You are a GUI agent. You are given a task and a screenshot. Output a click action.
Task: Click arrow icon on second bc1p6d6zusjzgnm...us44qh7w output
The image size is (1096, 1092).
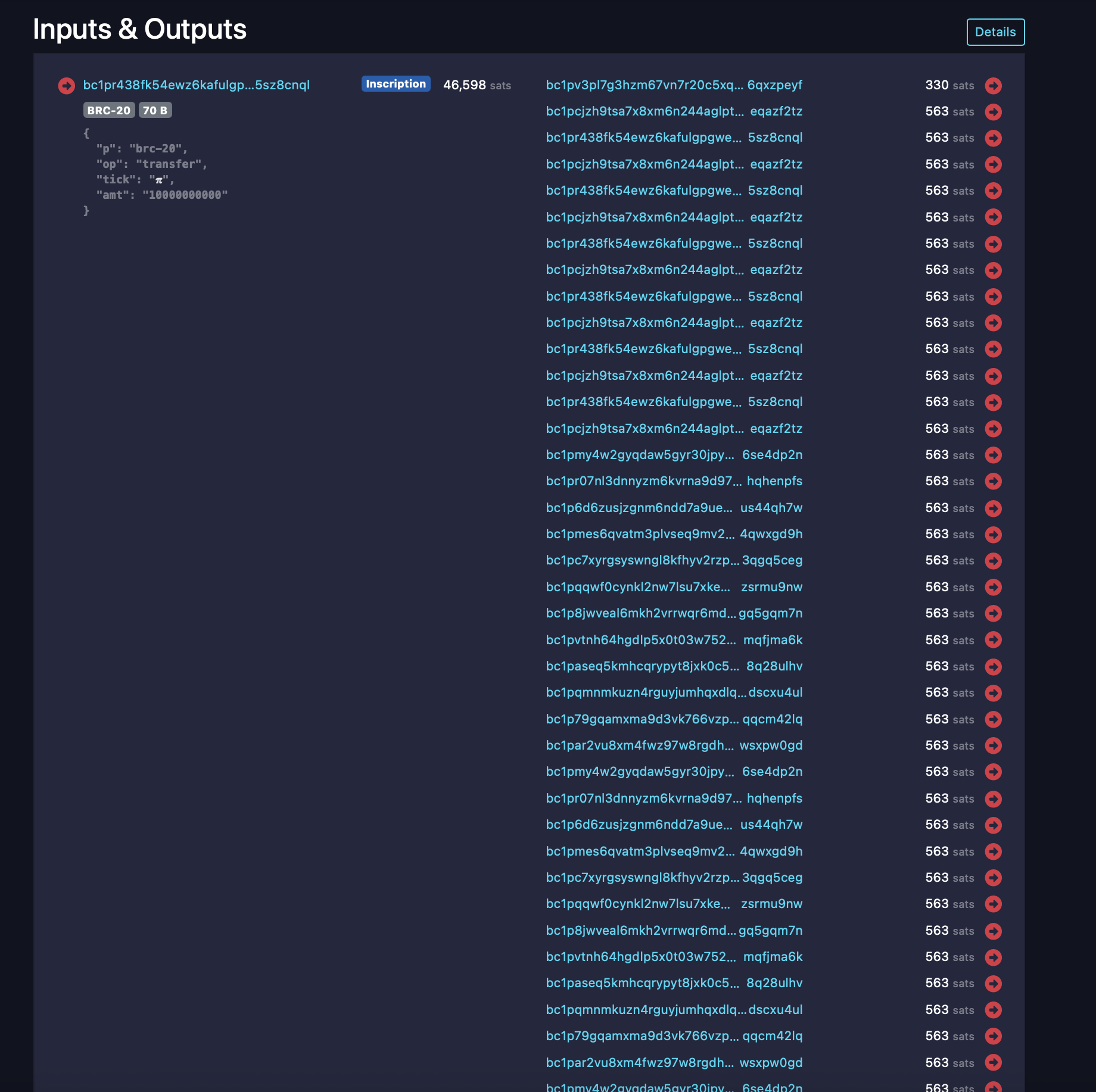click(993, 825)
